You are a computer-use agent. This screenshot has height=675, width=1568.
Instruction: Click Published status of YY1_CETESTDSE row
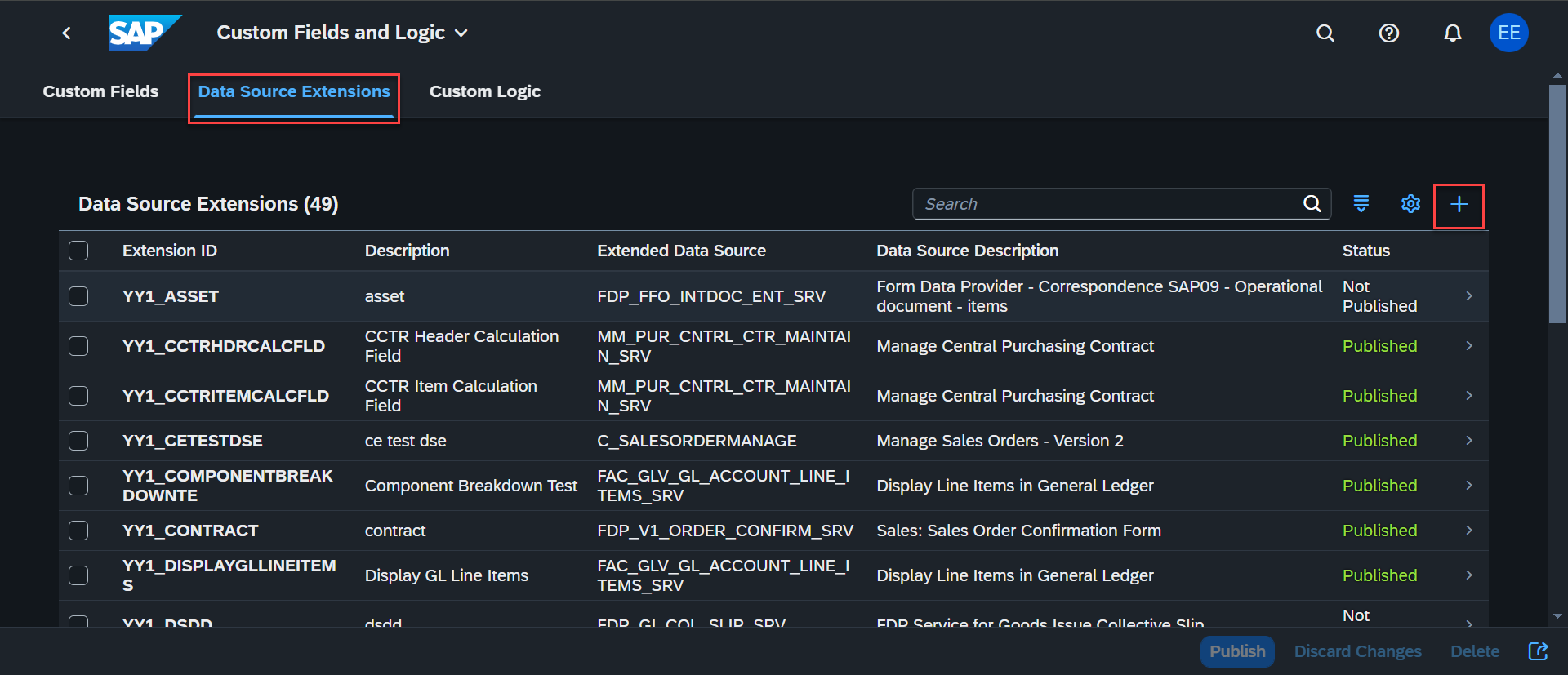1380,441
